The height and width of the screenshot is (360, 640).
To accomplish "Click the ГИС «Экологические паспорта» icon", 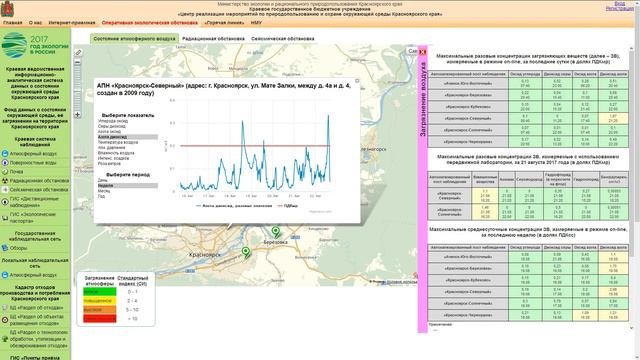I will click(x=5, y=218).
